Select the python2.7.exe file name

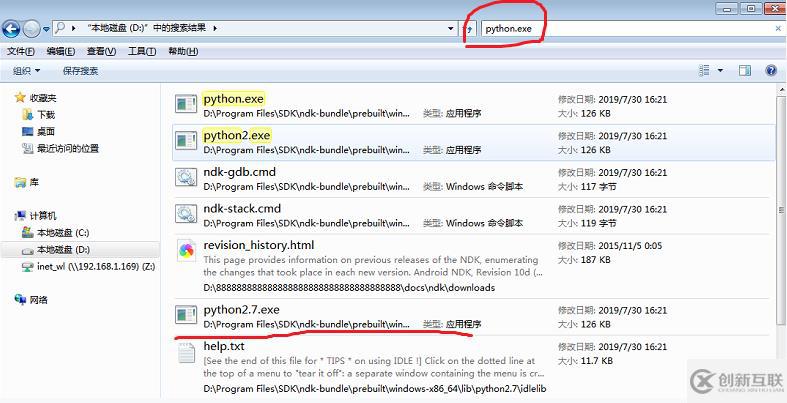point(241,310)
